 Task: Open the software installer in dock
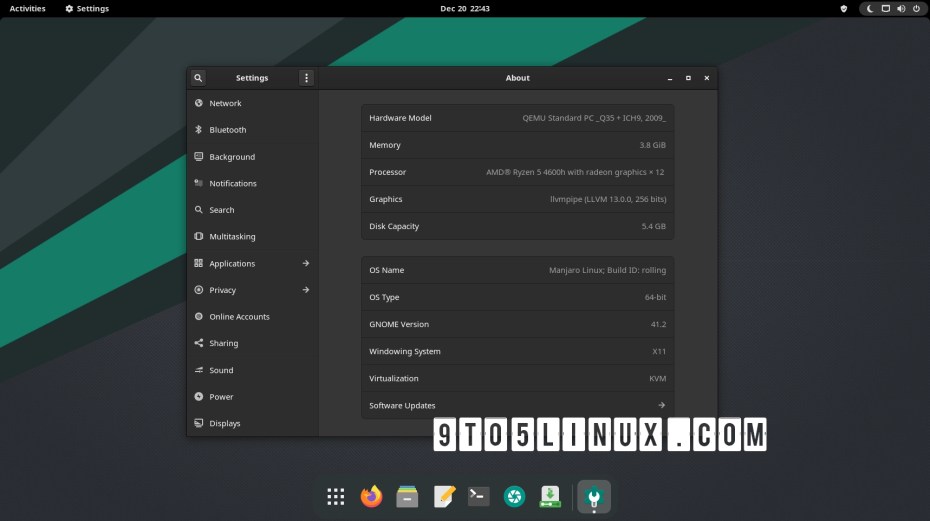click(550, 497)
